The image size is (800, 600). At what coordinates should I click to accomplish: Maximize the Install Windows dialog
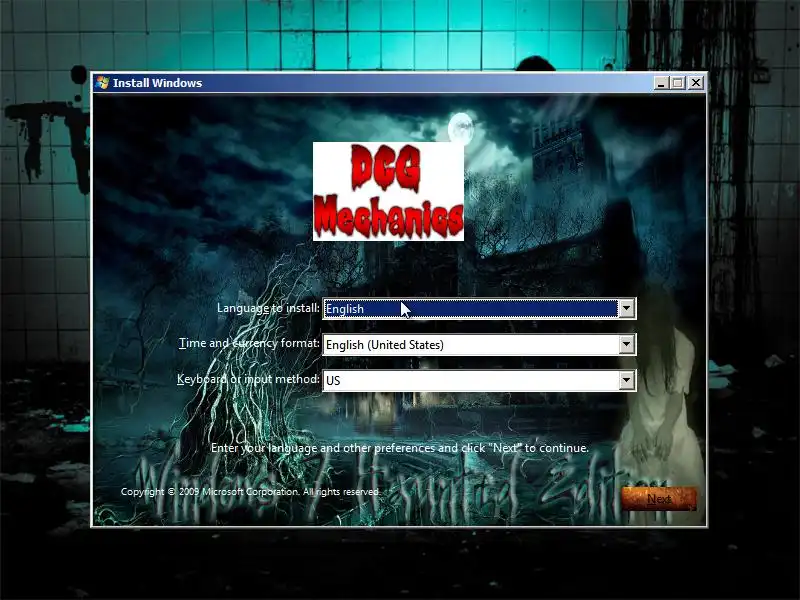[678, 83]
